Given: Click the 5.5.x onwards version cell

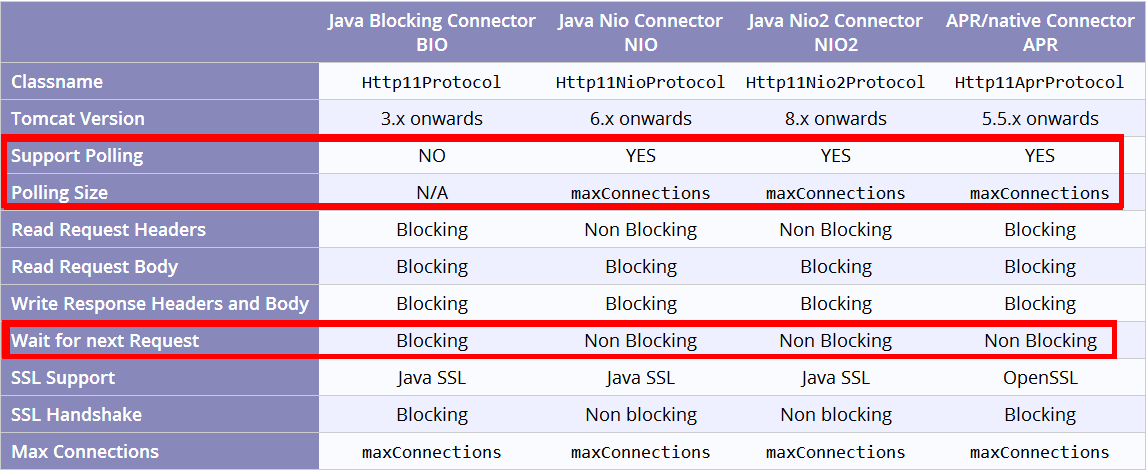Looking at the screenshot, I should [1040, 119].
